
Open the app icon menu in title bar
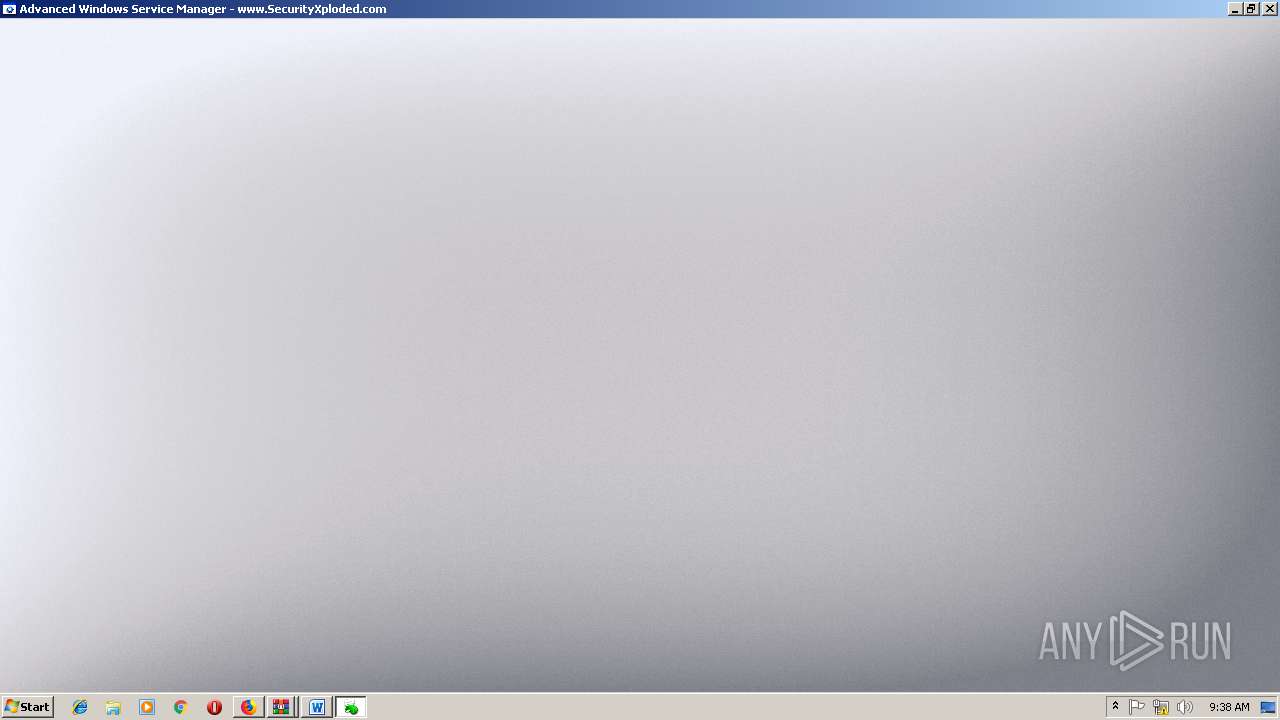pyautogui.click(x=9, y=9)
